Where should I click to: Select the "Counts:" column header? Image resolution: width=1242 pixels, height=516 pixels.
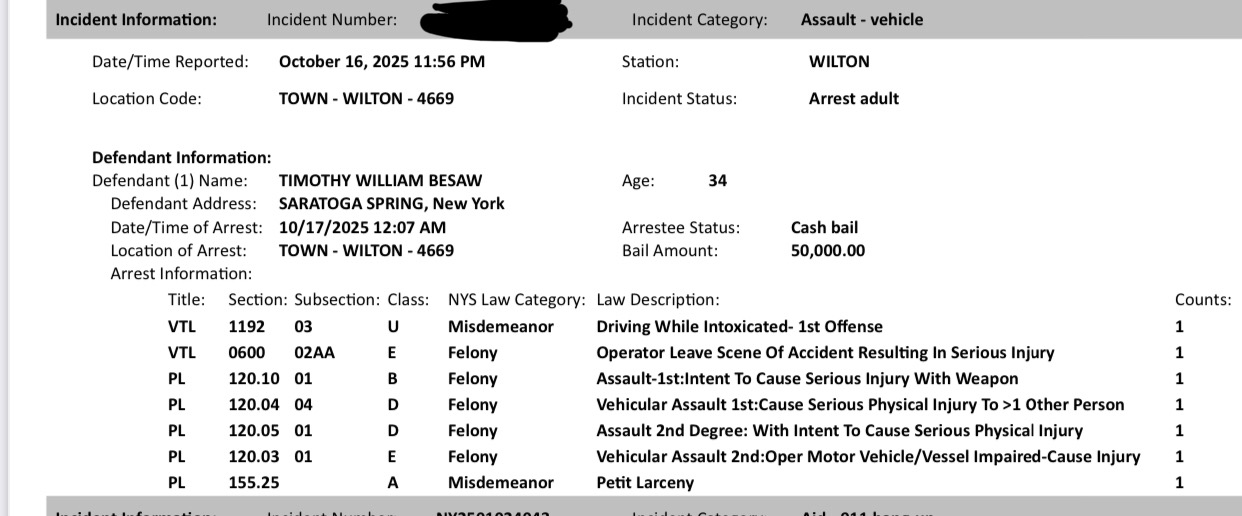click(1202, 299)
